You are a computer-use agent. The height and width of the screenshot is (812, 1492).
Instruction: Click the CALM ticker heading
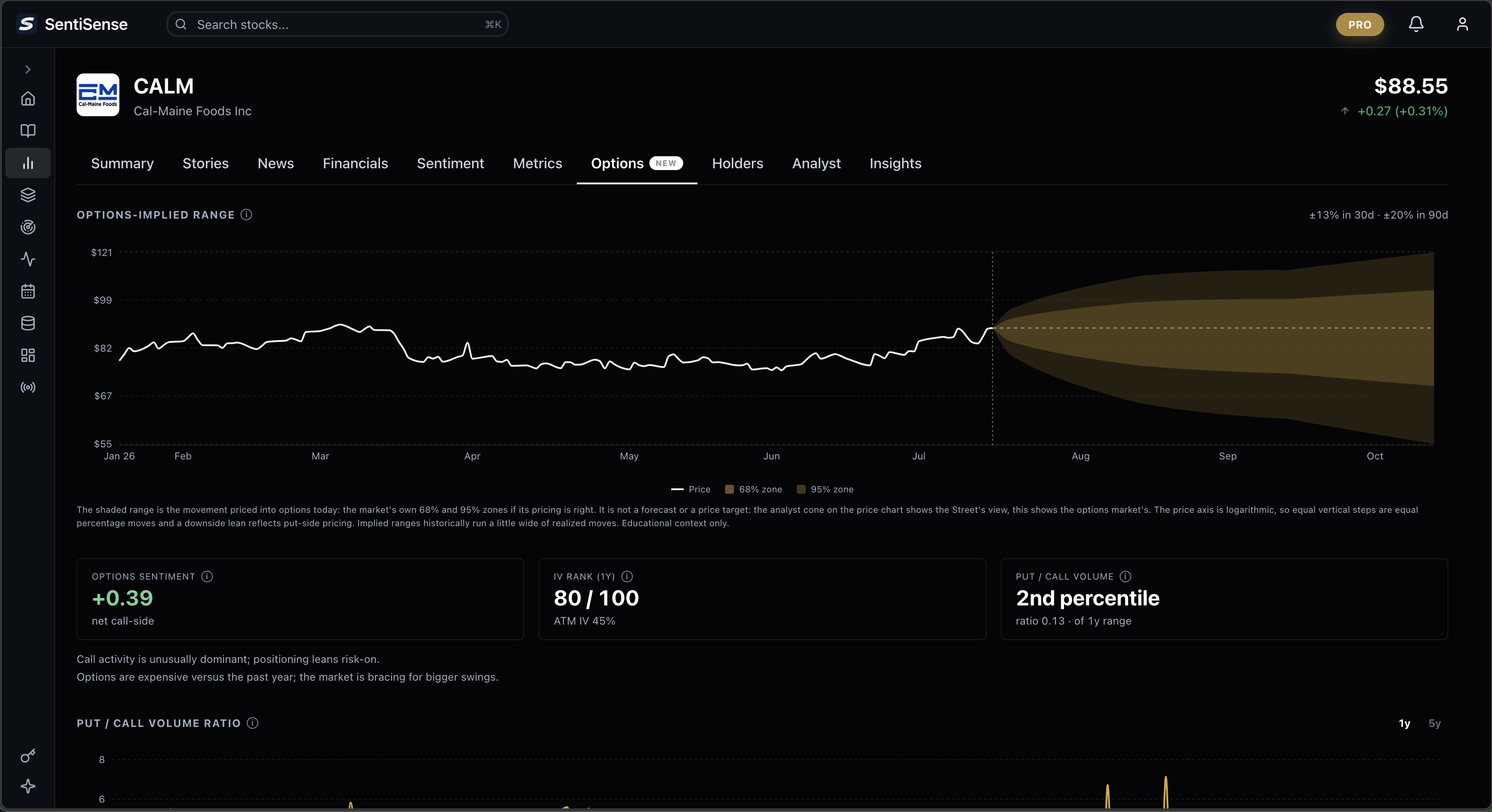click(x=164, y=86)
